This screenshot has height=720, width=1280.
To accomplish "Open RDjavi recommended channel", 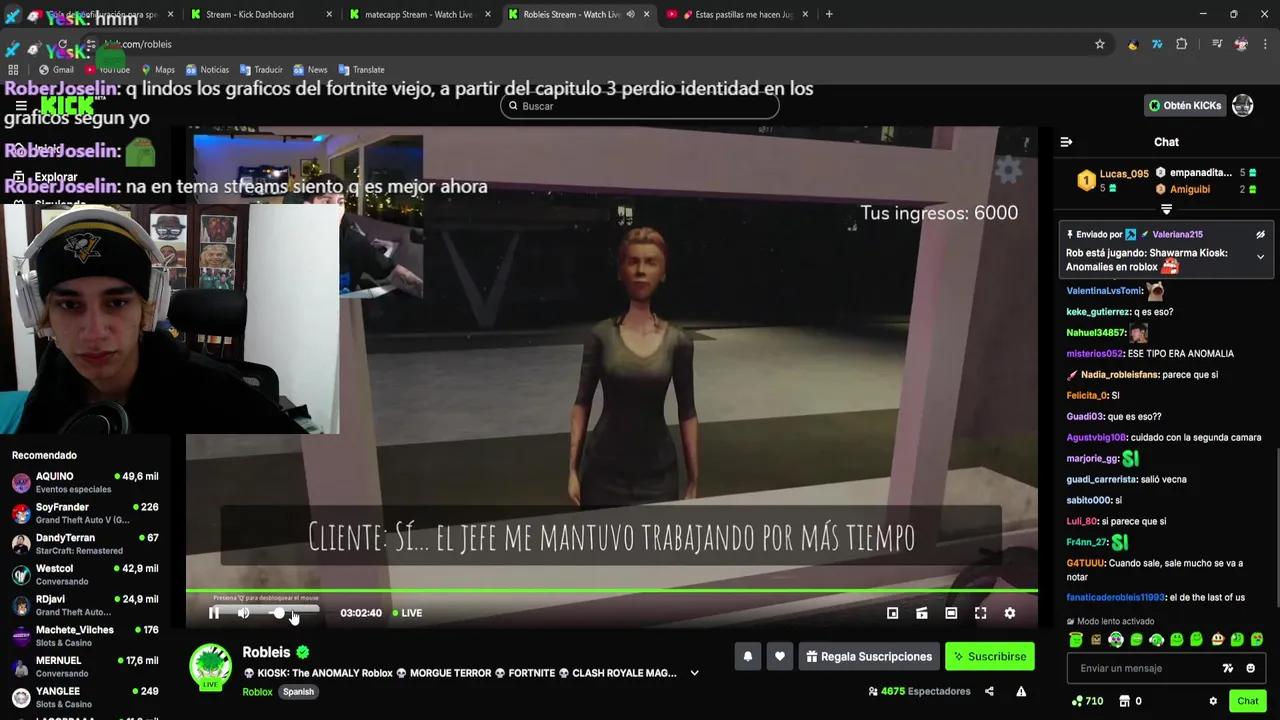I will click(x=85, y=605).
